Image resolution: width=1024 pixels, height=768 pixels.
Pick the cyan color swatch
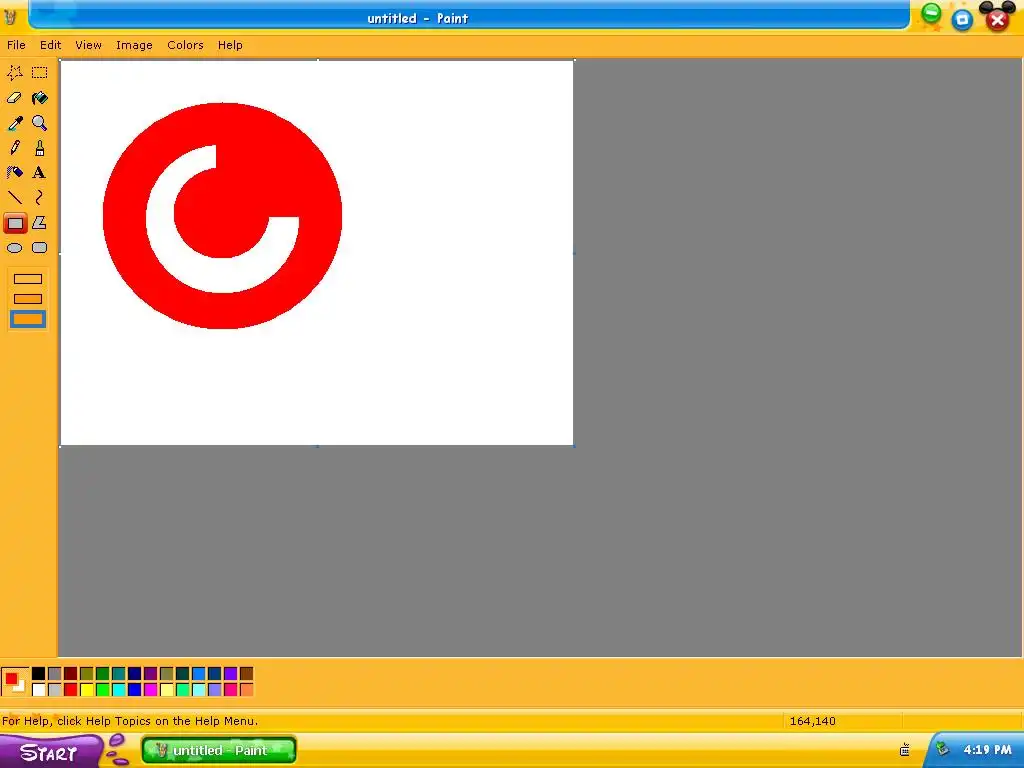118,690
